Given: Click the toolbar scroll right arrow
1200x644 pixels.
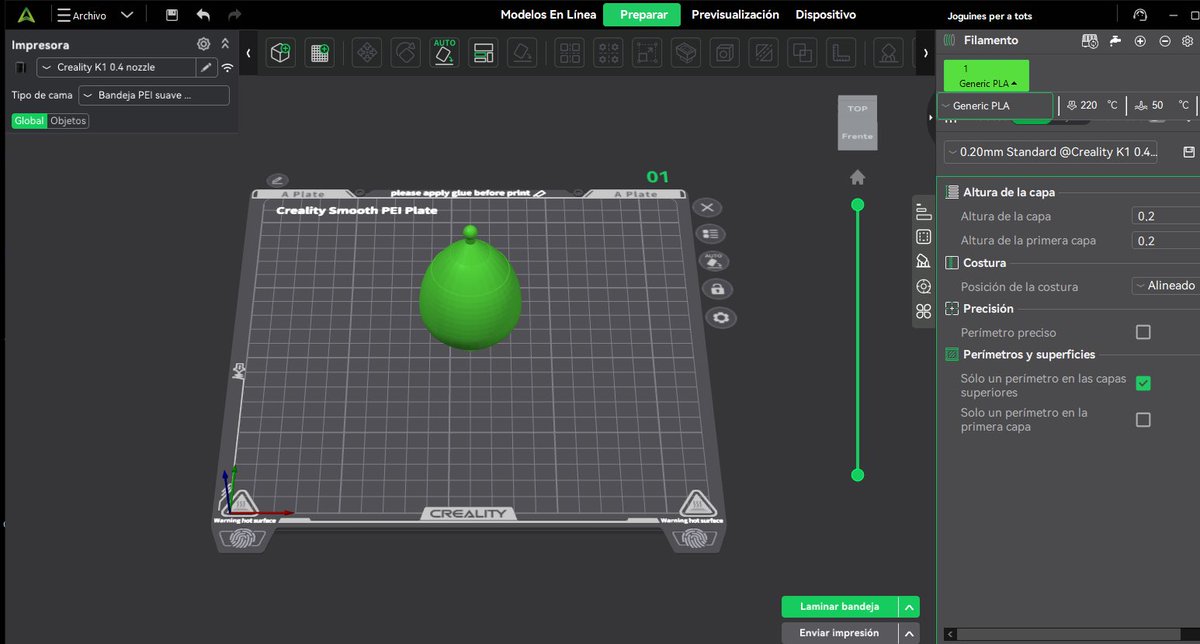Looking at the screenshot, I should (926, 52).
